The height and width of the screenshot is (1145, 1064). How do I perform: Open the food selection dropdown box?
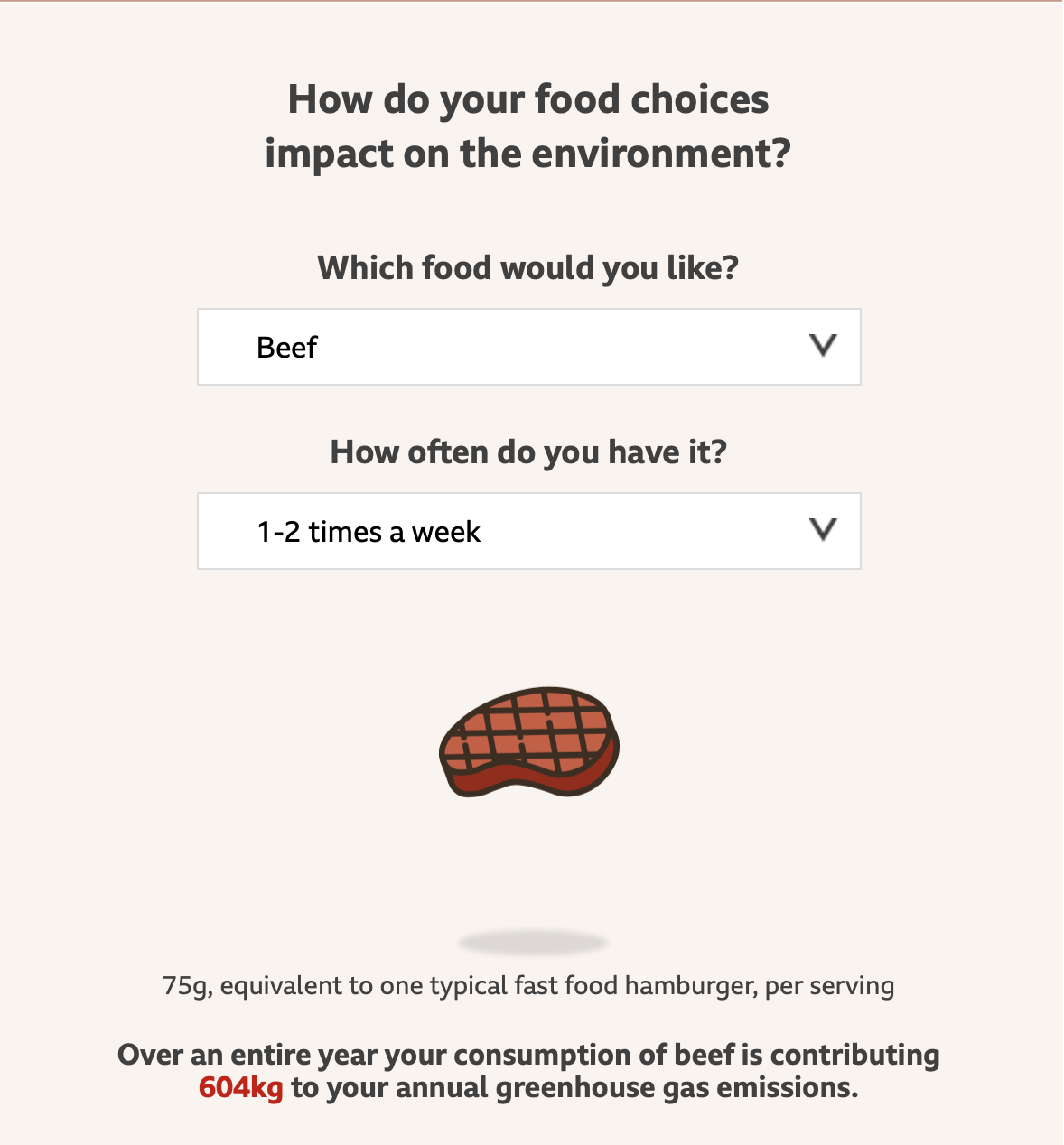pyautogui.click(x=528, y=347)
